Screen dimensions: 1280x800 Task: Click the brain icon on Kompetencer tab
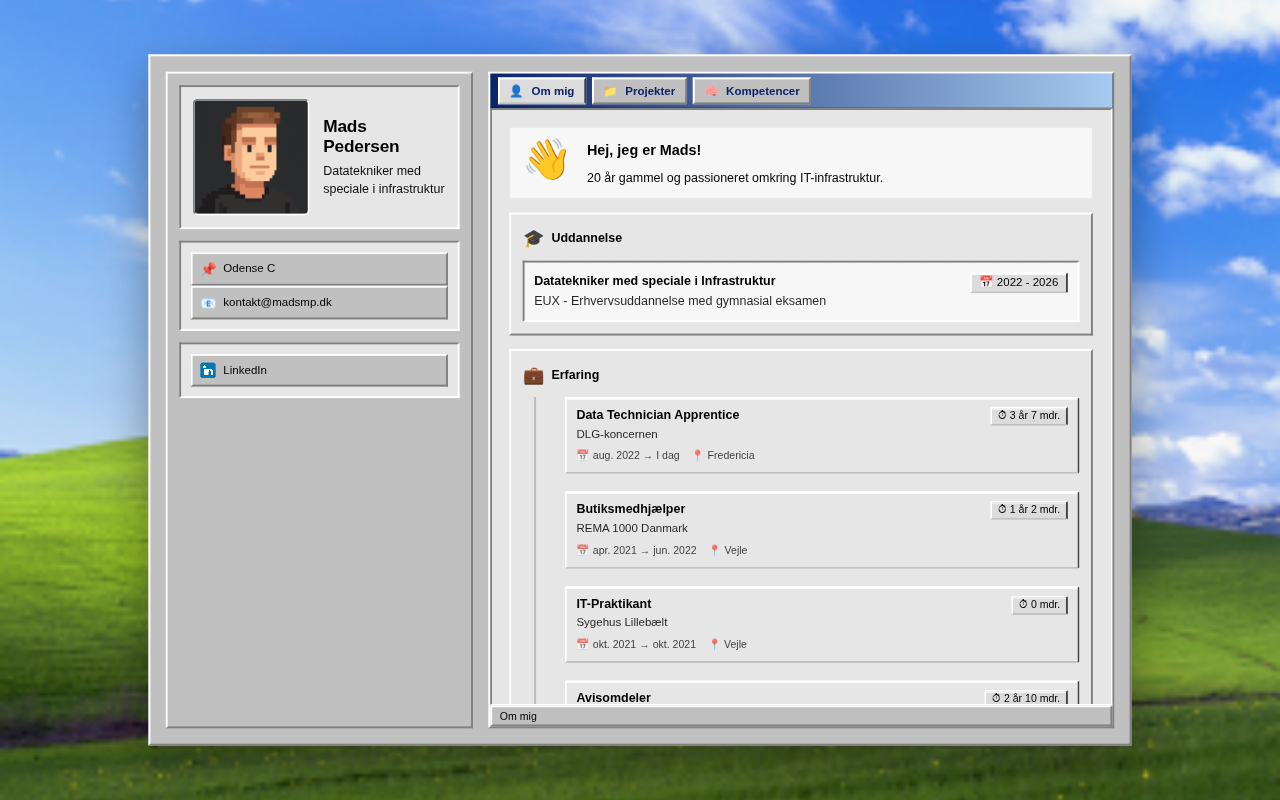pos(711,91)
